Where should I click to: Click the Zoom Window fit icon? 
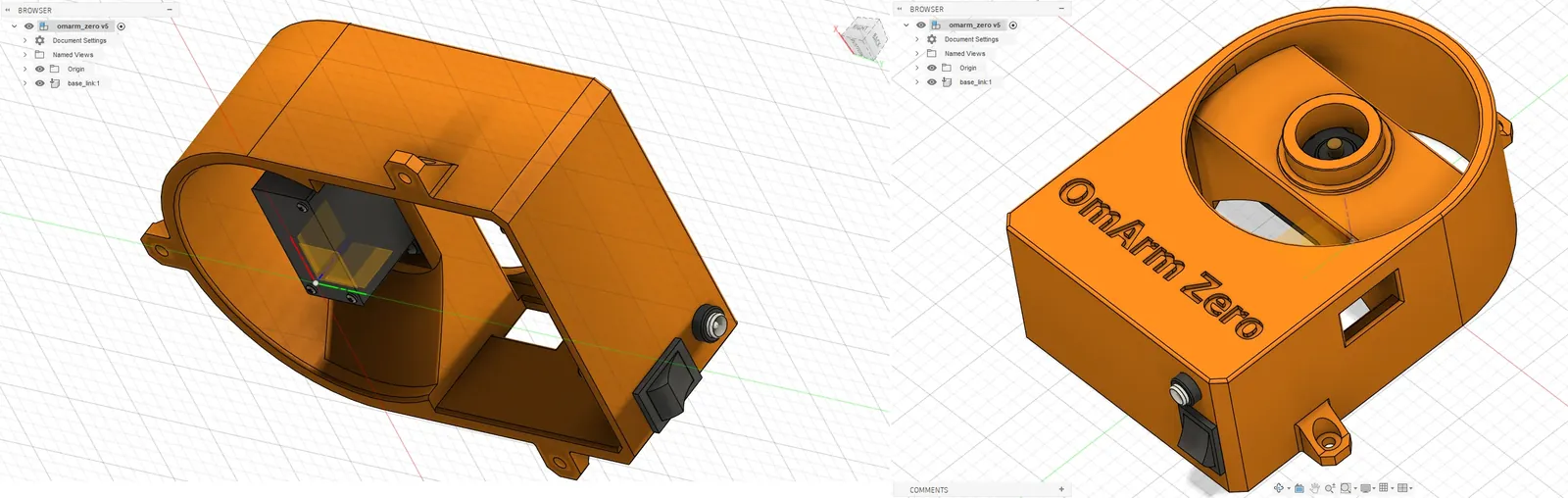[x=1346, y=488]
